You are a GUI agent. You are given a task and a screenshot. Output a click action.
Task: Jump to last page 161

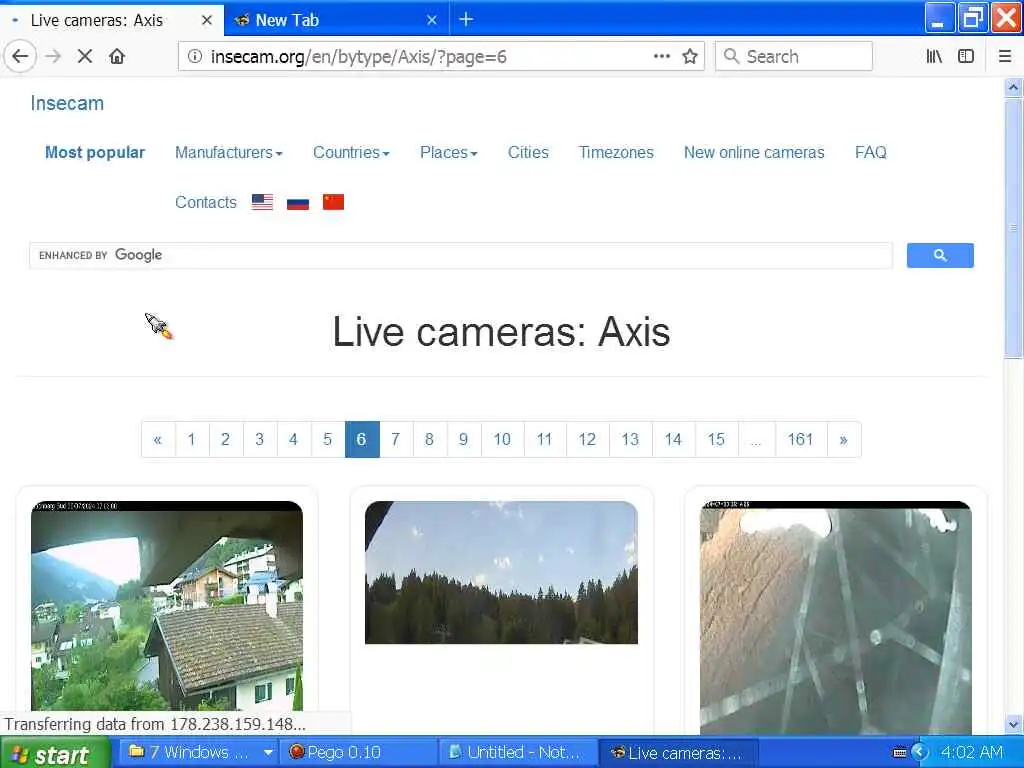pos(801,440)
